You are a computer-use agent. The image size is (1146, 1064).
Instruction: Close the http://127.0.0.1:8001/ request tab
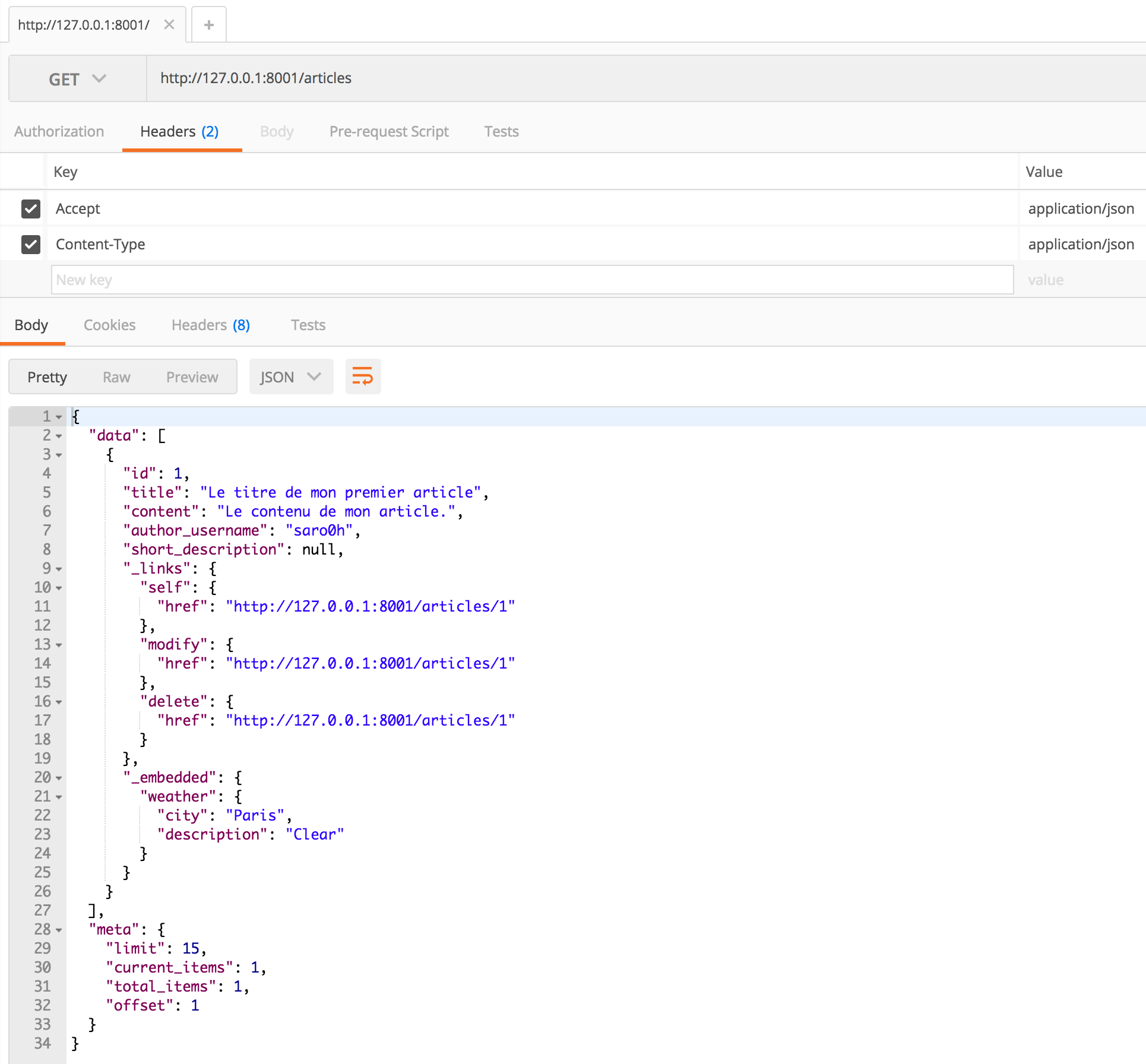click(x=169, y=25)
